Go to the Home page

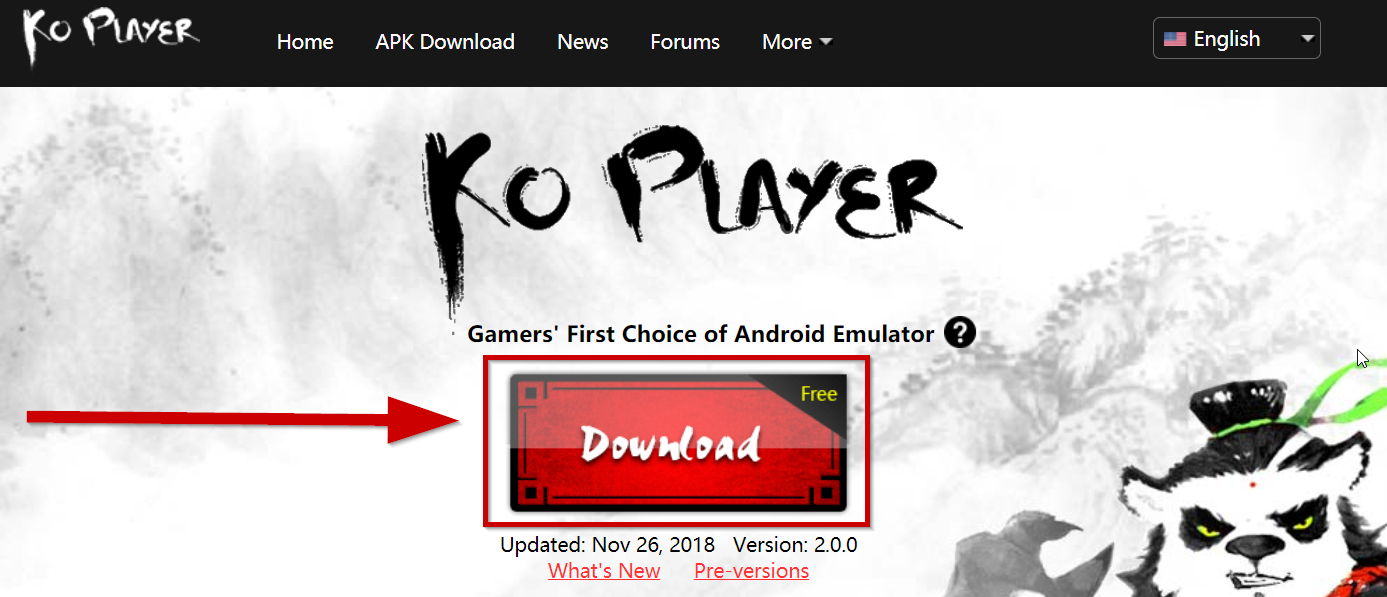305,42
